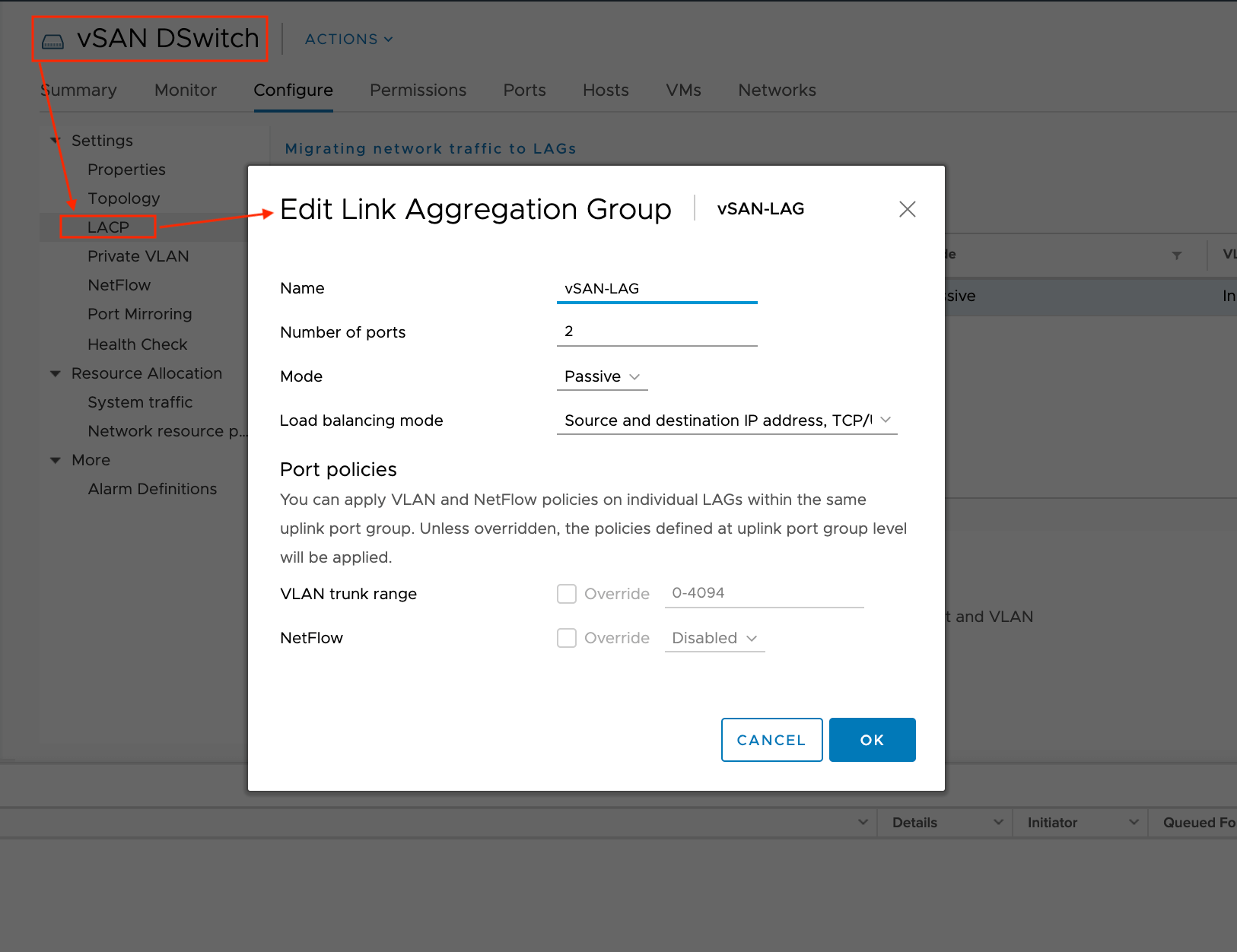1237x952 pixels.
Task: Select LACP in the settings sidebar
Action: (x=108, y=227)
